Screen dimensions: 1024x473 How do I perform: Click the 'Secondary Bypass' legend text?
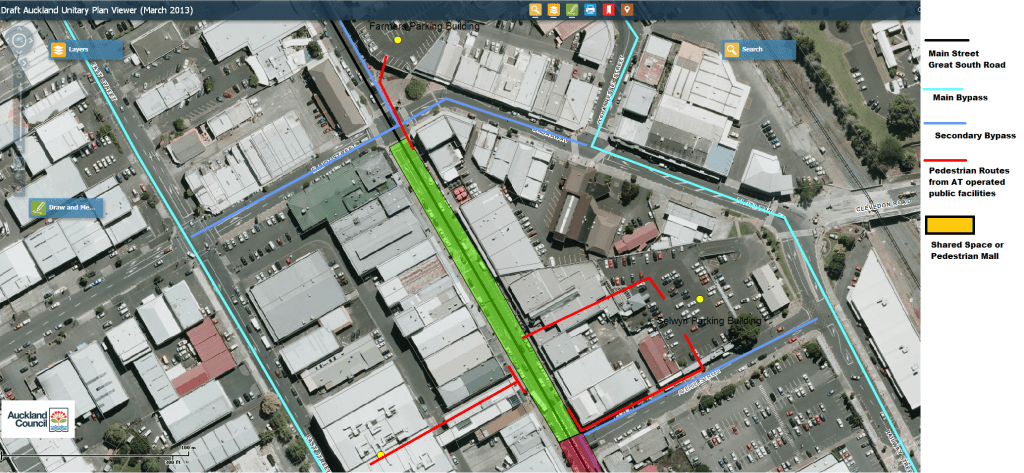975,136
